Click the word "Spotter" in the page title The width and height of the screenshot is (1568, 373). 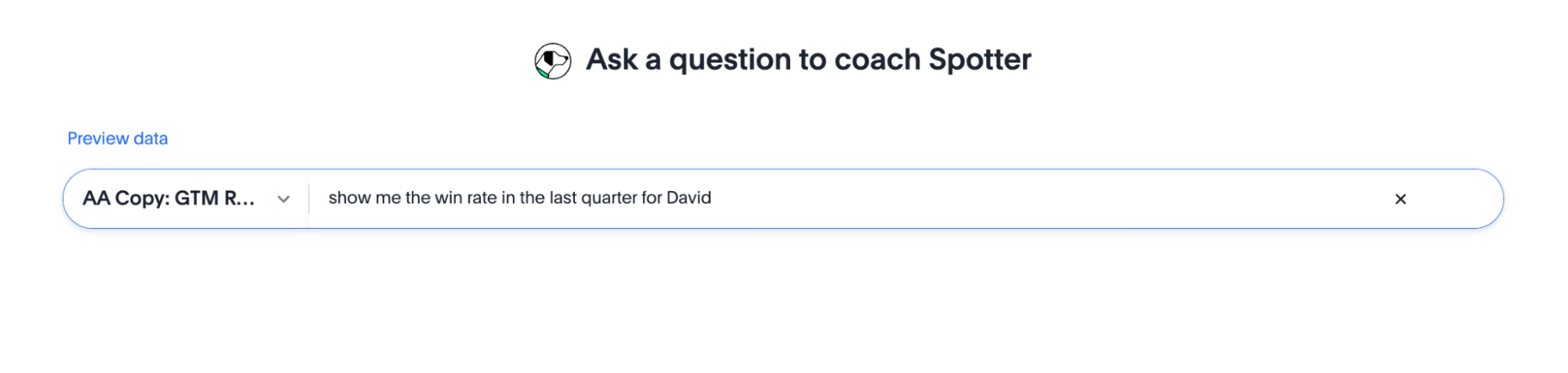(x=980, y=60)
